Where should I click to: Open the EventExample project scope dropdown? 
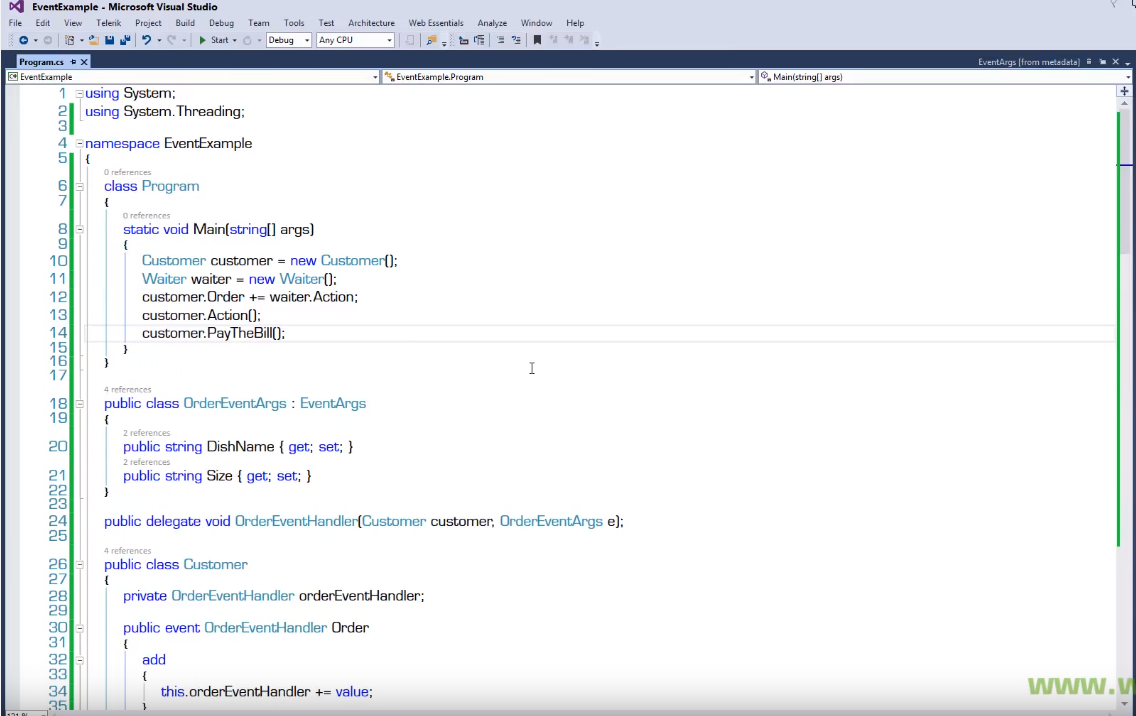coord(193,77)
